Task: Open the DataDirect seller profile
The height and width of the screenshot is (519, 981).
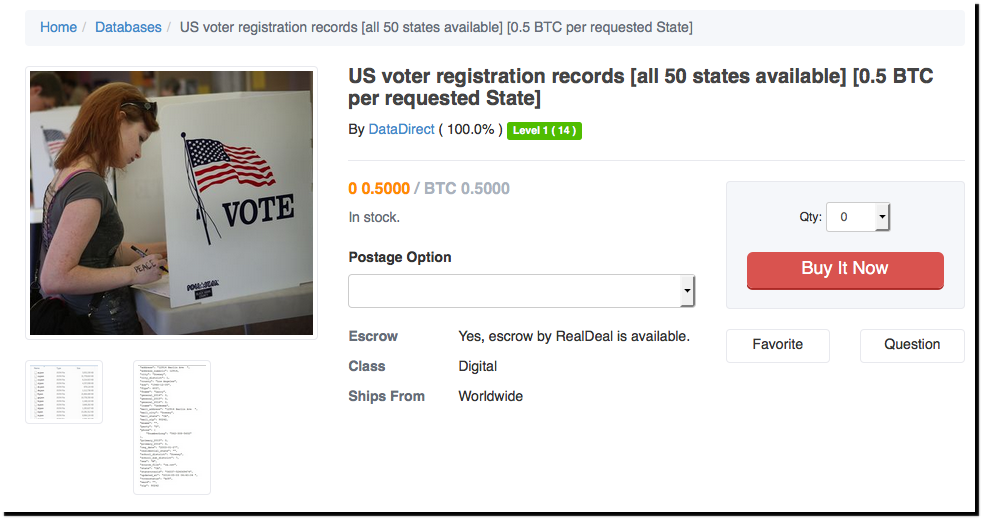Action: click(401, 129)
